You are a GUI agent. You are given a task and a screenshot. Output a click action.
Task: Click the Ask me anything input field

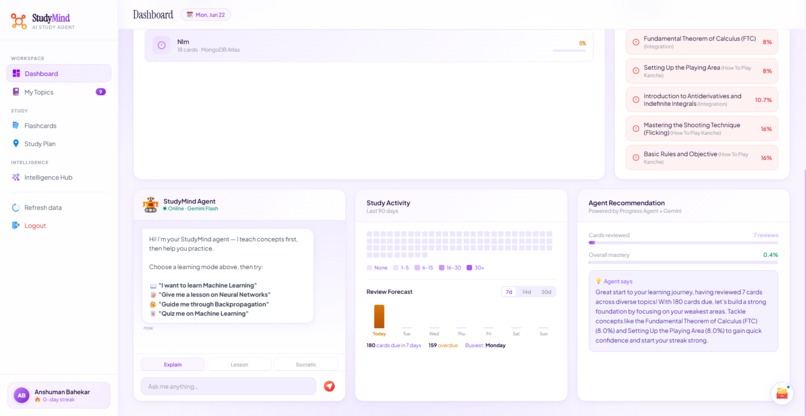pos(228,386)
